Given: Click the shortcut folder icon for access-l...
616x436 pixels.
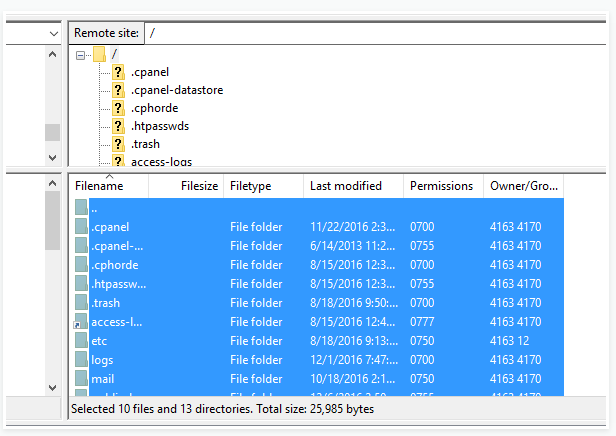Looking at the screenshot, I should pyautogui.click(x=81, y=321).
